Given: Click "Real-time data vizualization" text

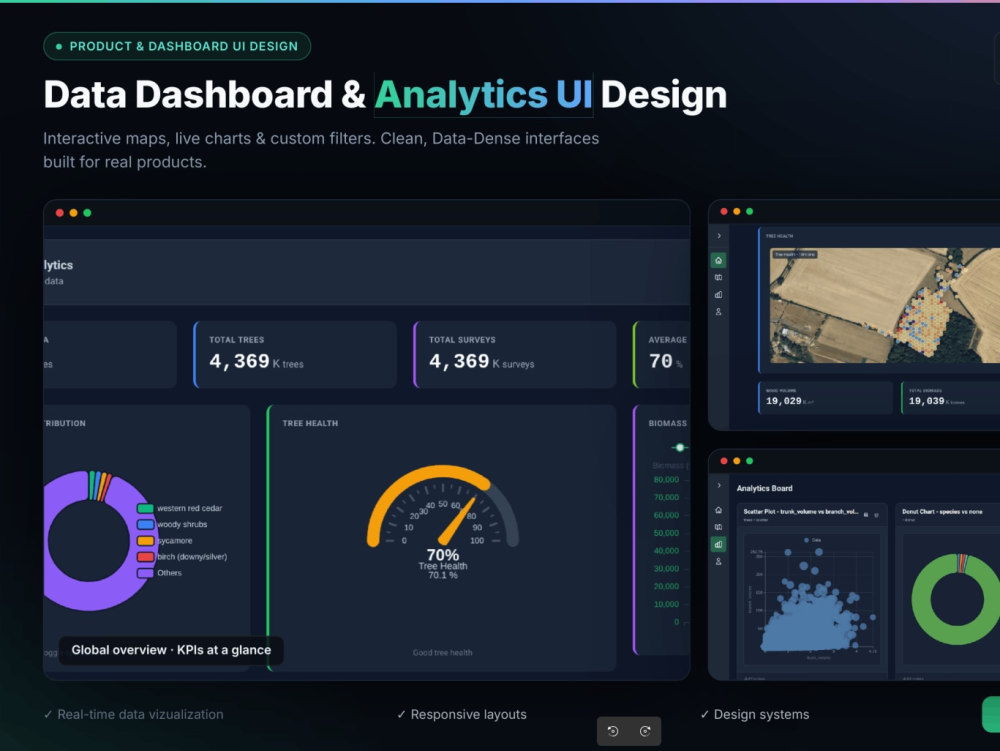Looking at the screenshot, I should click(x=140, y=715).
